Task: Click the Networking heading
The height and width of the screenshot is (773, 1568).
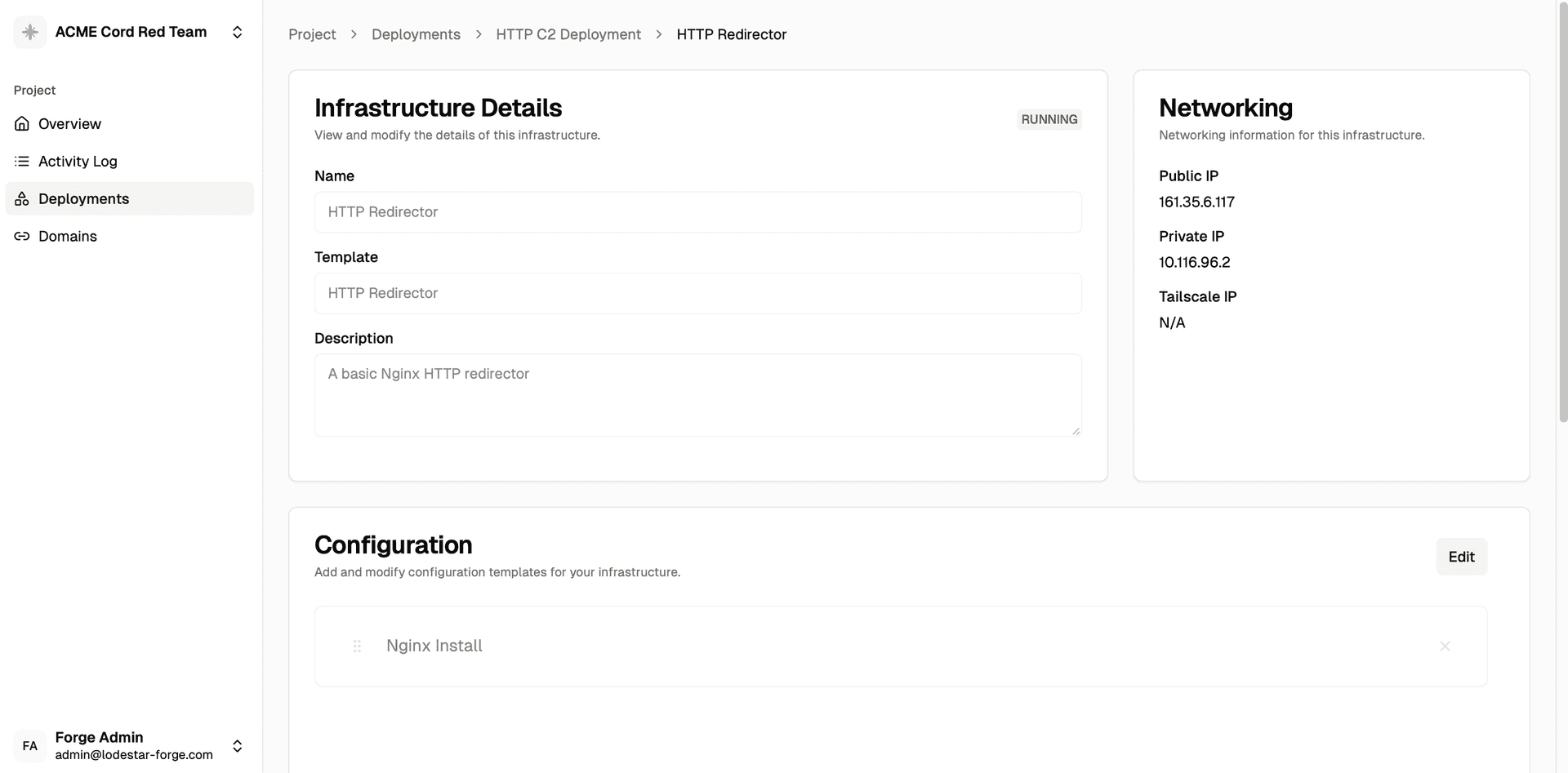Action: (x=1226, y=108)
